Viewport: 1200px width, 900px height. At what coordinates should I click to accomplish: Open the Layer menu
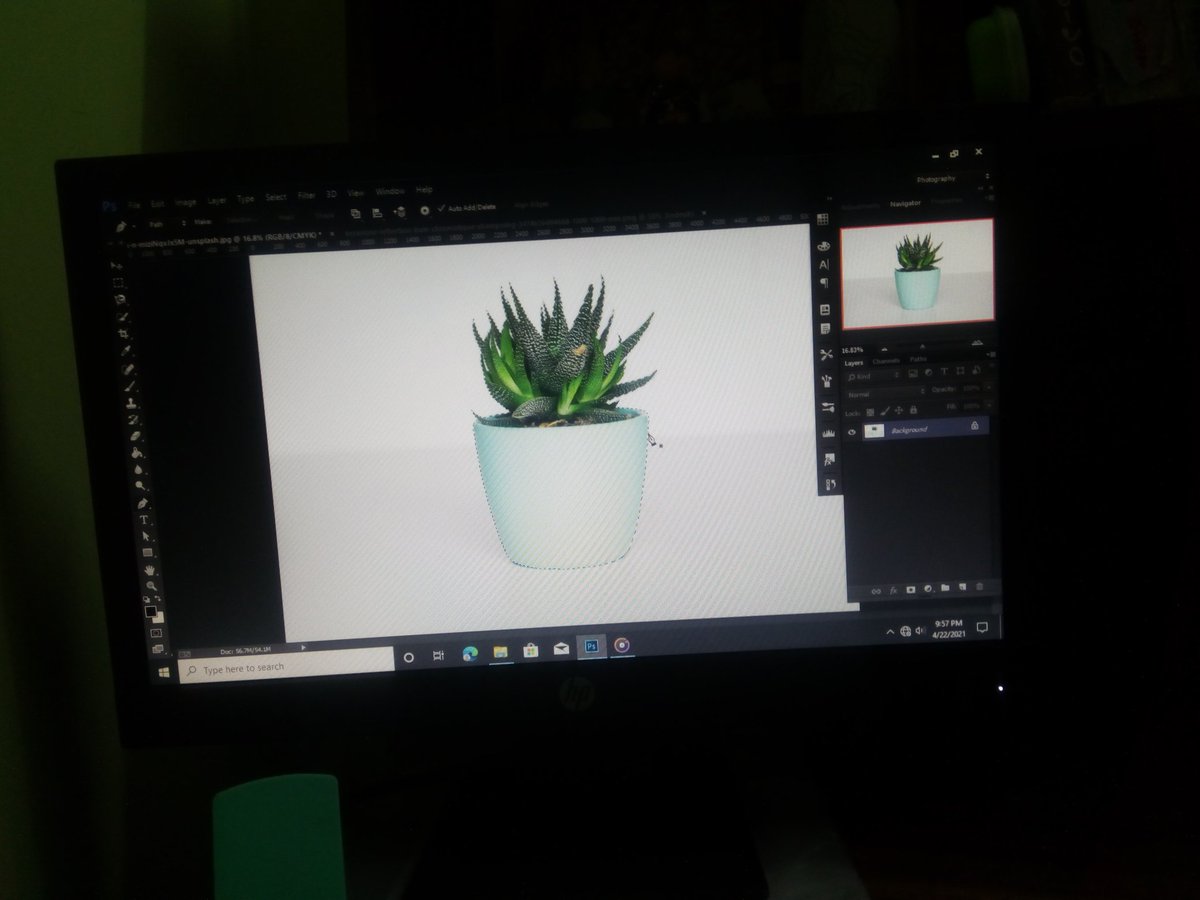pyautogui.click(x=217, y=201)
